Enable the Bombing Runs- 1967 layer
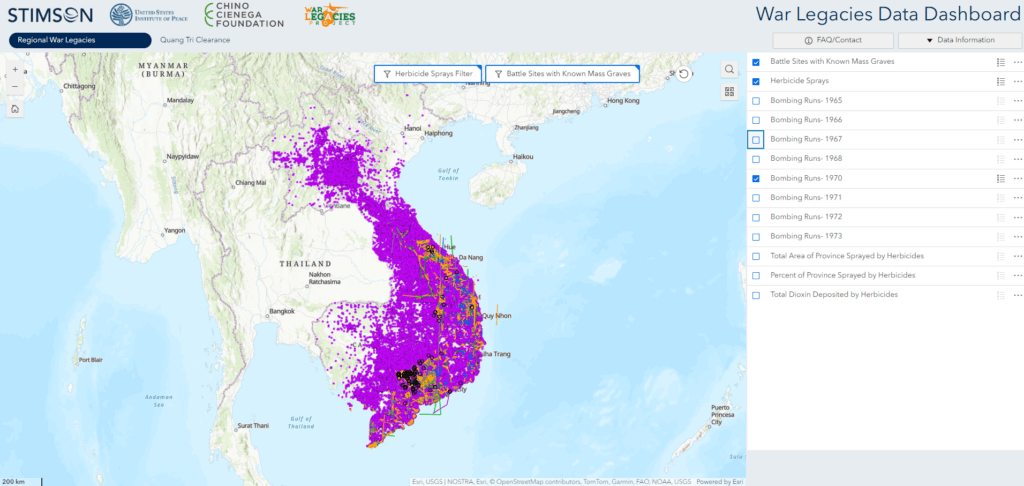The image size is (1024, 486). [x=756, y=140]
